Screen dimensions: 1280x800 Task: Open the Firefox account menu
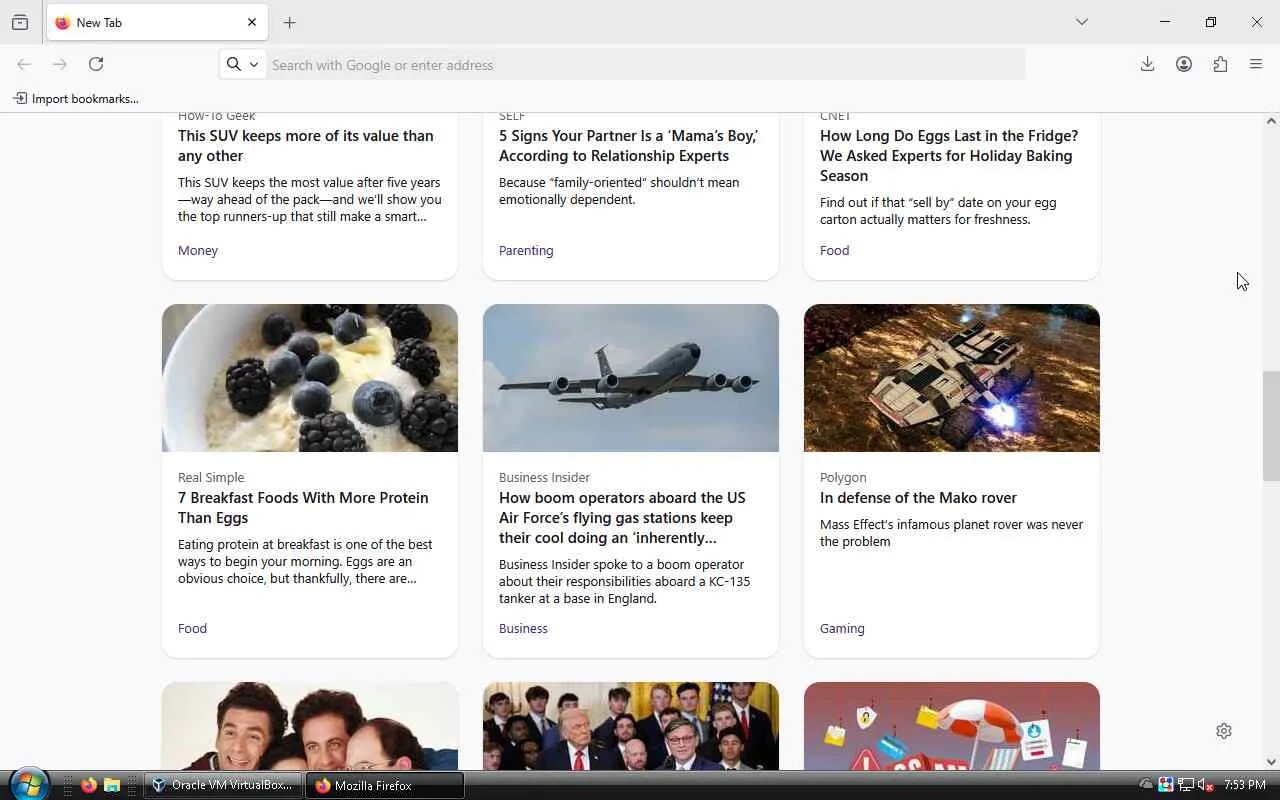(x=1184, y=64)
